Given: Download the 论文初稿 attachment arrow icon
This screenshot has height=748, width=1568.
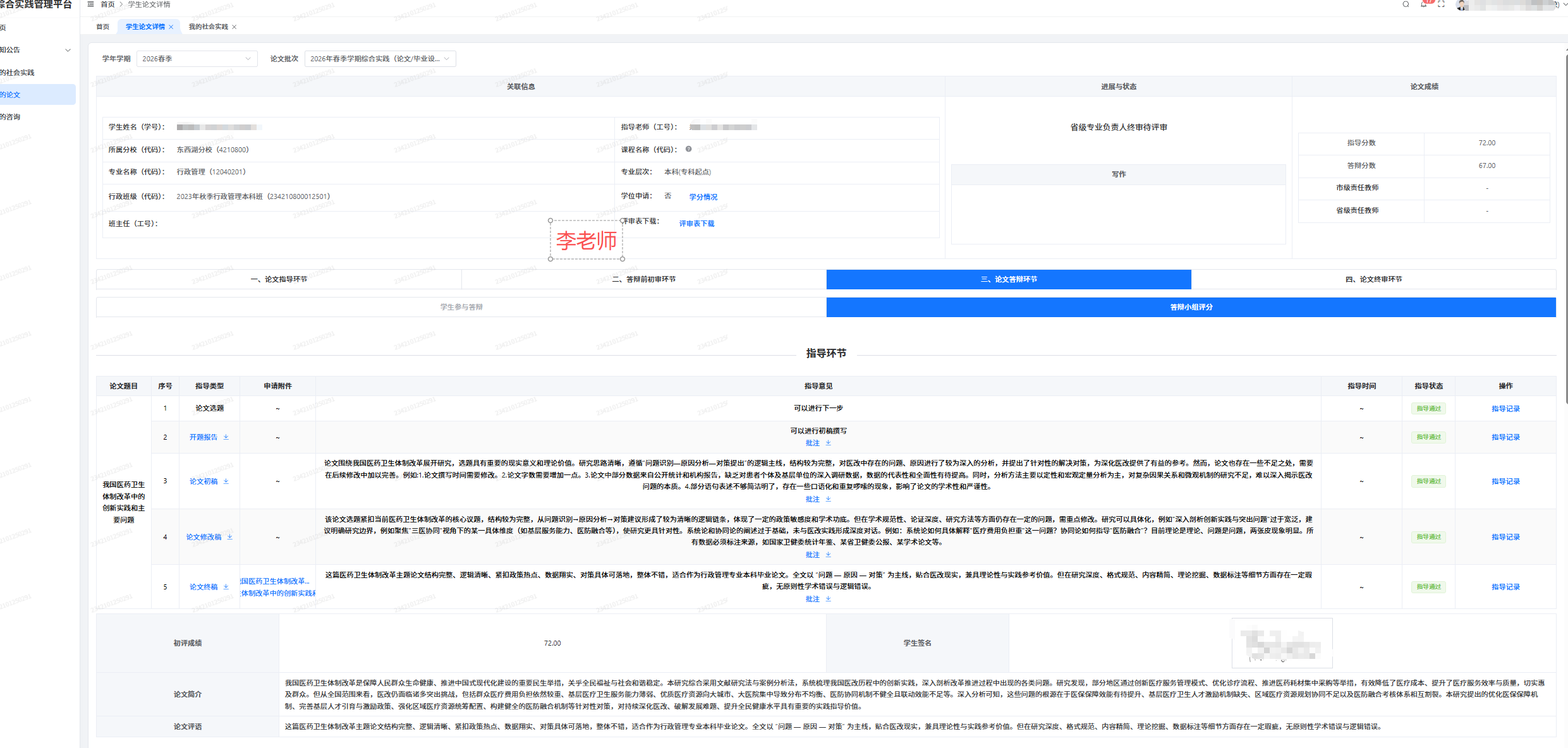Looking at the screenshot, I should tap(226, 481).
